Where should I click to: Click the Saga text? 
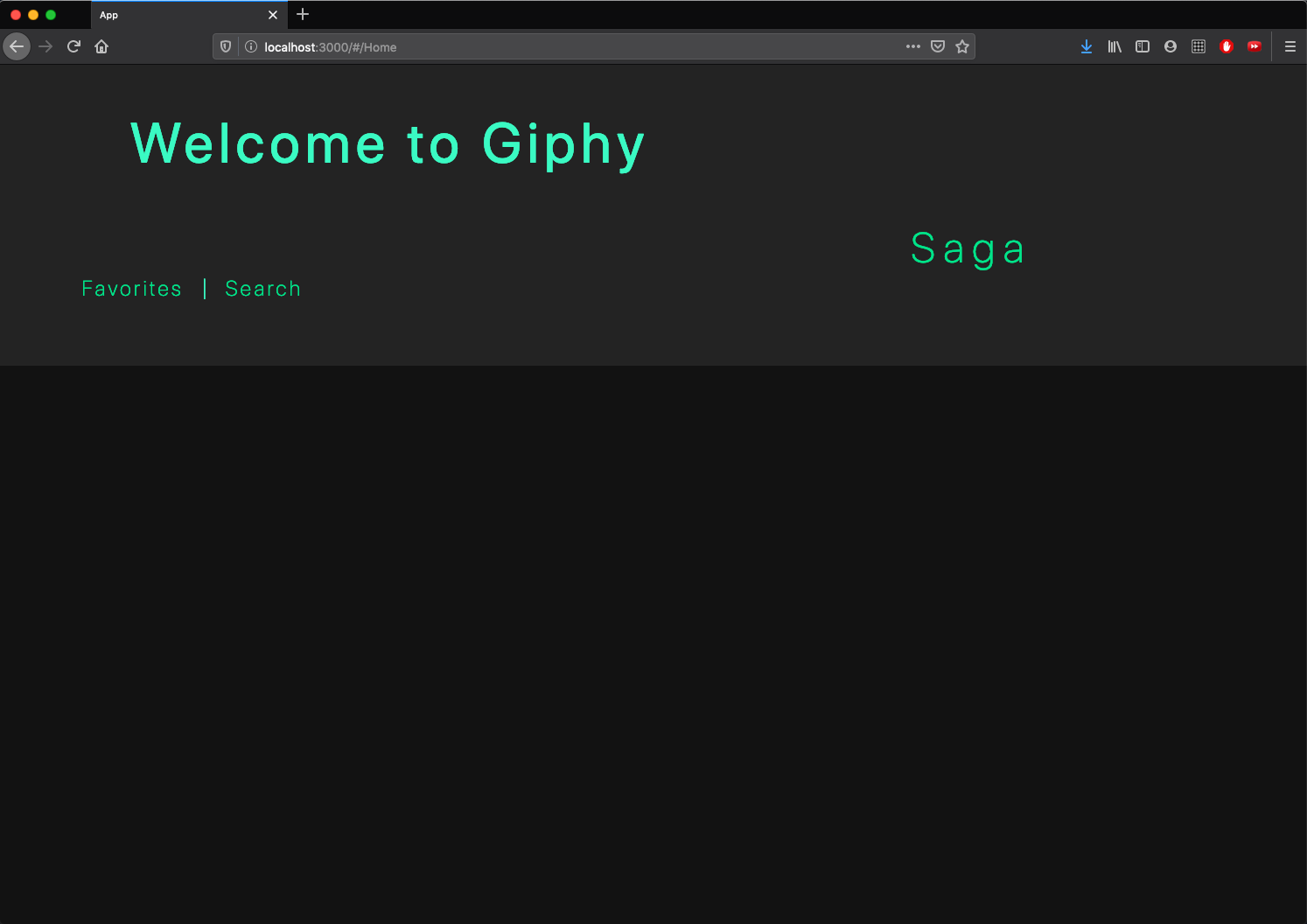[x=968, y=249]
